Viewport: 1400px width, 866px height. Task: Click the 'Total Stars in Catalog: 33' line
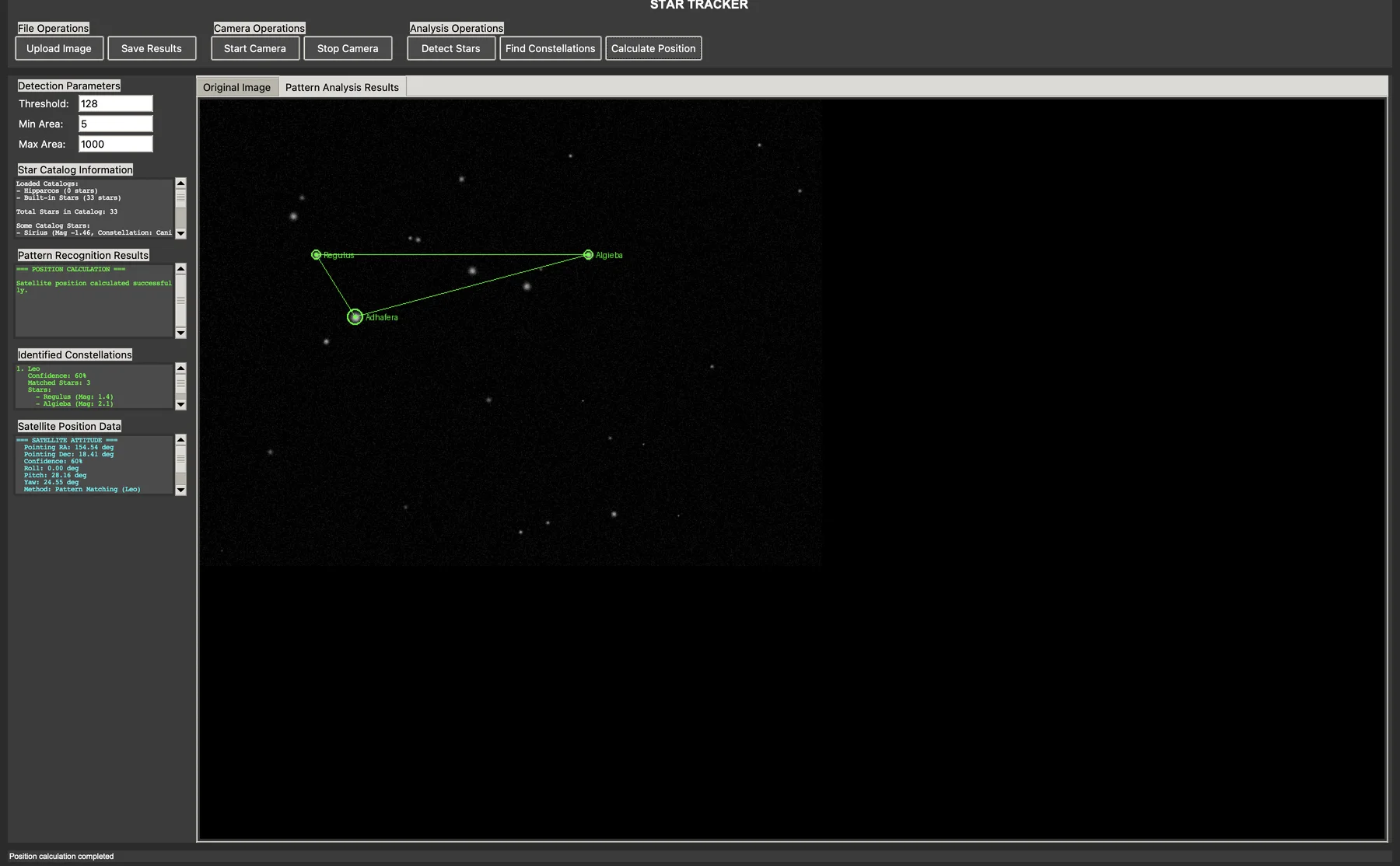tap(67, 211)
